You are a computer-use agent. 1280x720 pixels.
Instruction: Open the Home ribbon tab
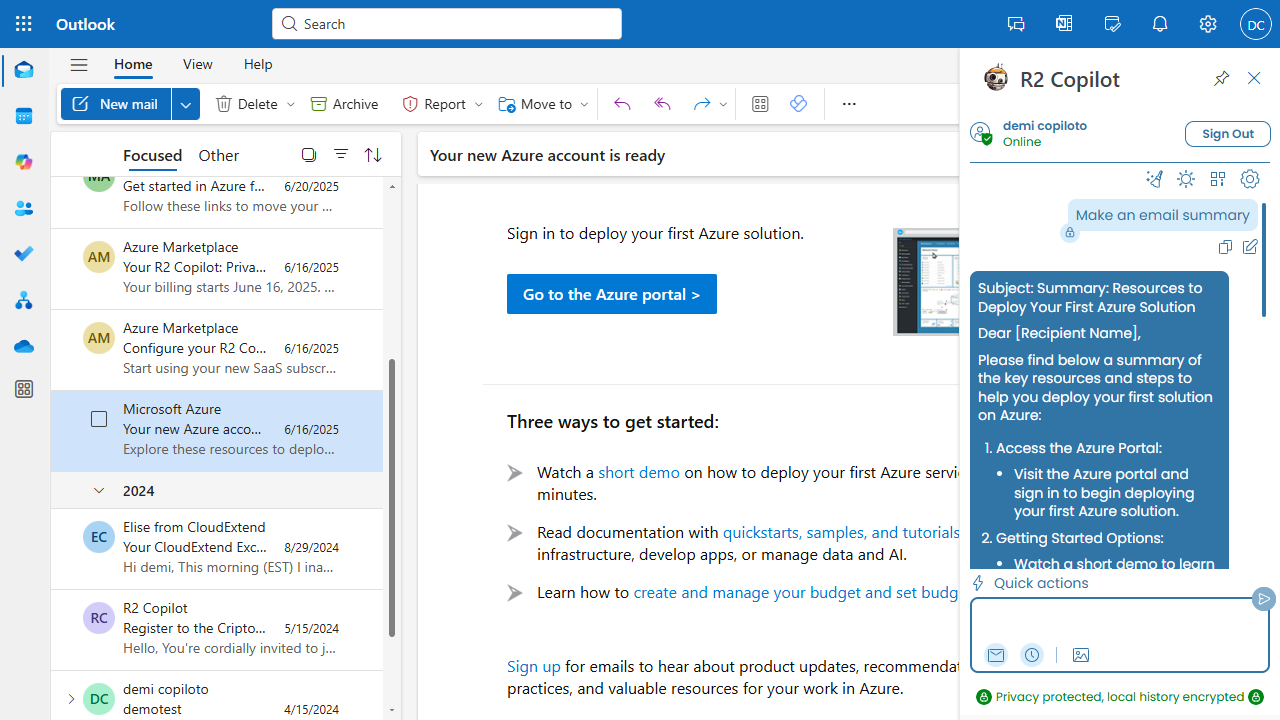[133, 64]
